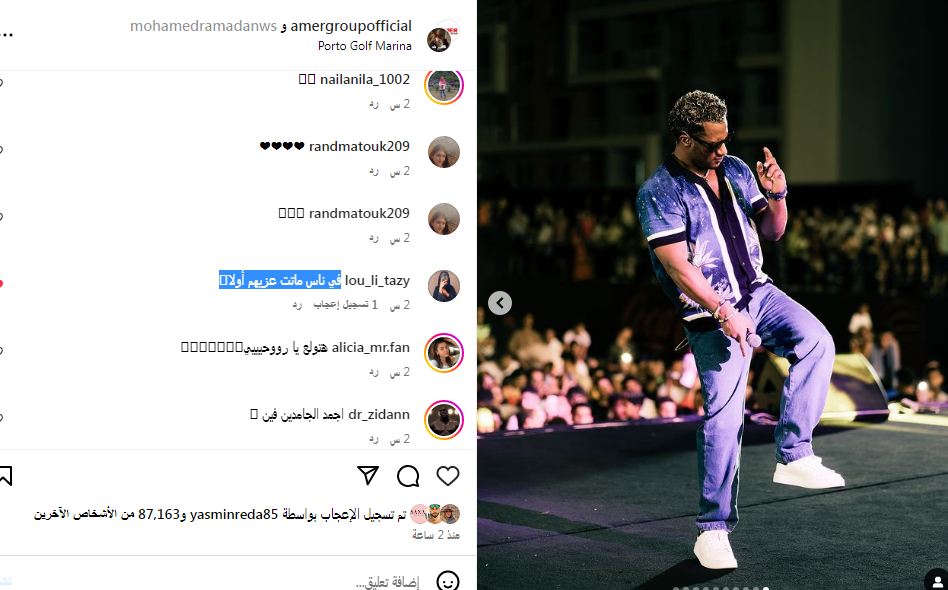Like the post with the heart icon
Screen dimensions: 948x590
(448, 476)
